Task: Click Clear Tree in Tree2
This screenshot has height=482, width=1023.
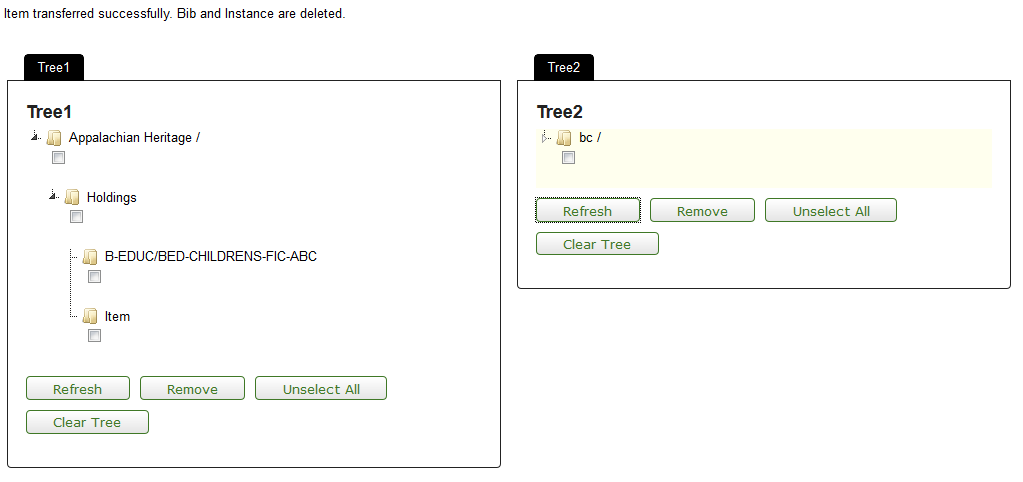Action: tap(597, 243)
